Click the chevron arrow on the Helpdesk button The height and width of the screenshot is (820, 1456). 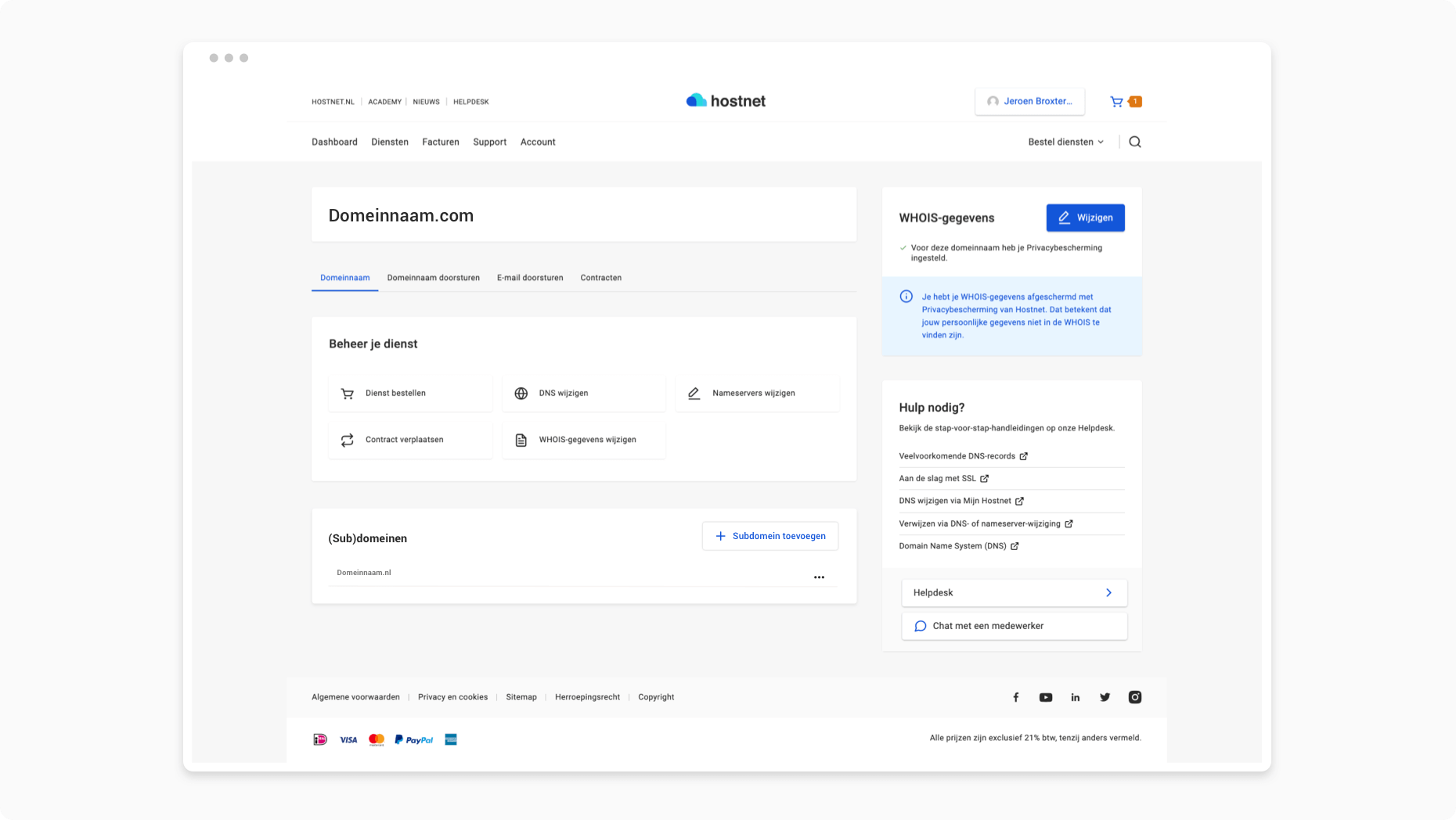tap(1108, 593)
